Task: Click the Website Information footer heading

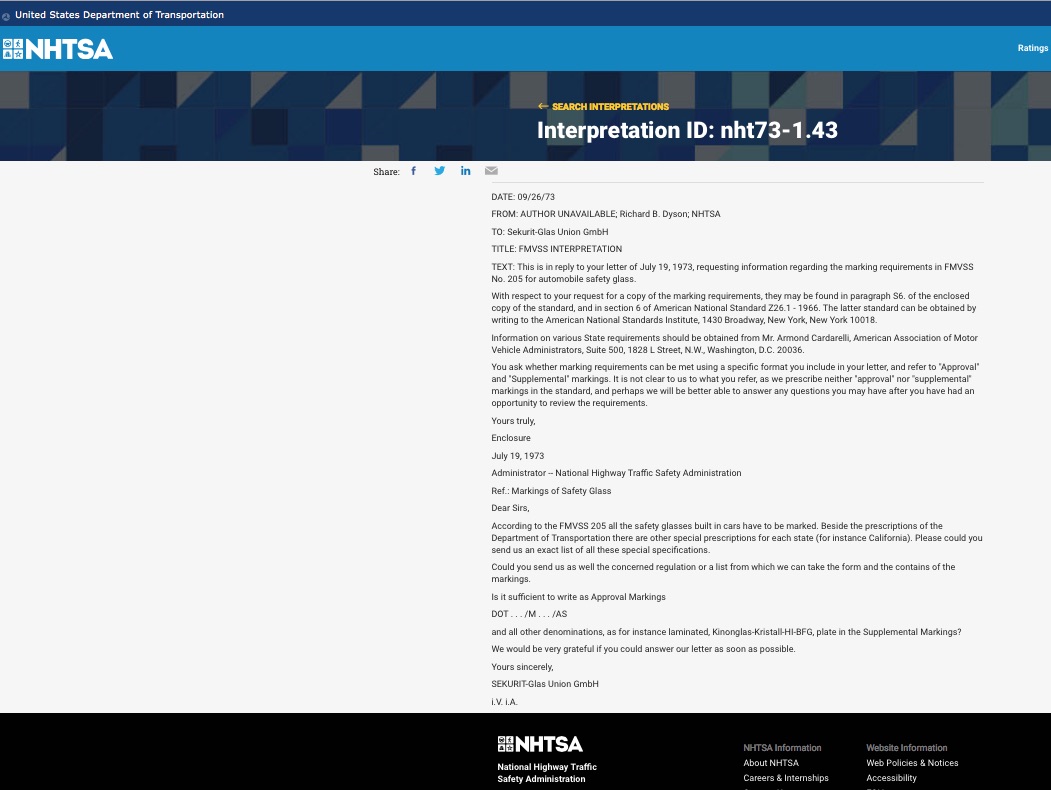Action: [906, 747]
